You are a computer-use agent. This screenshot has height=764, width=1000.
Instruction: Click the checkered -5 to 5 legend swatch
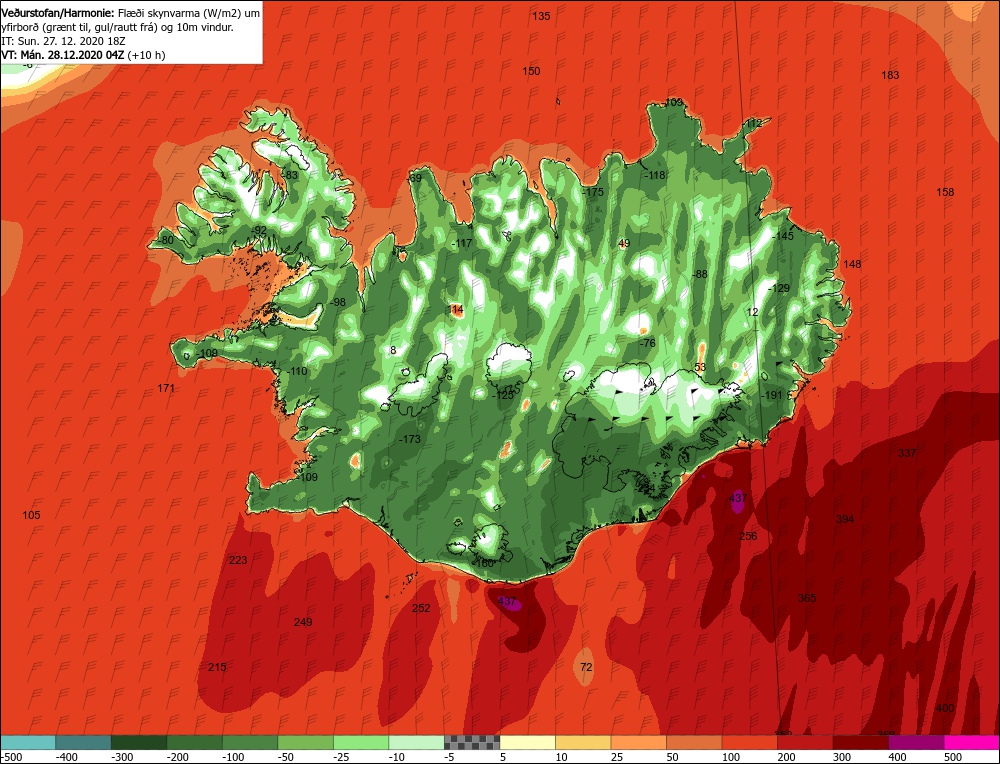472,742
